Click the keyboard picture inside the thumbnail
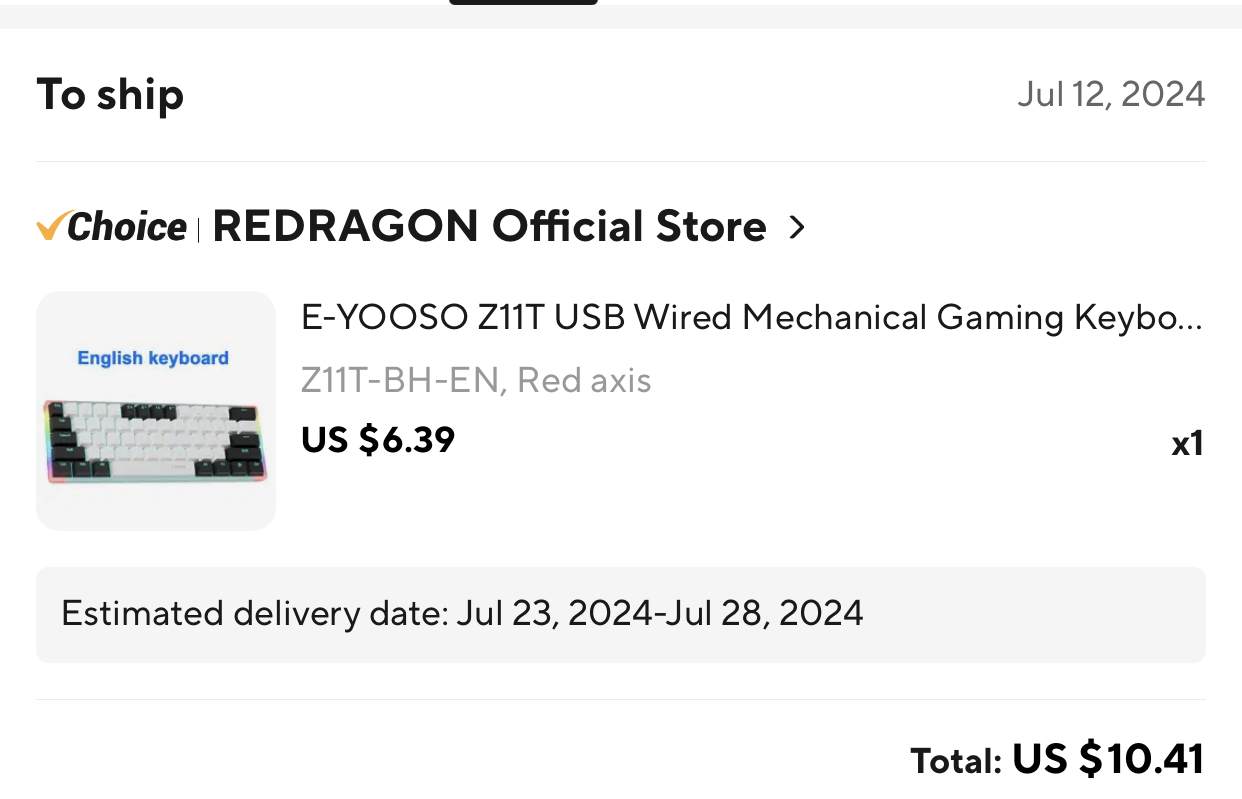This screenshot has height=799, width=1242. pyautogui.click(x=155, y=441)
